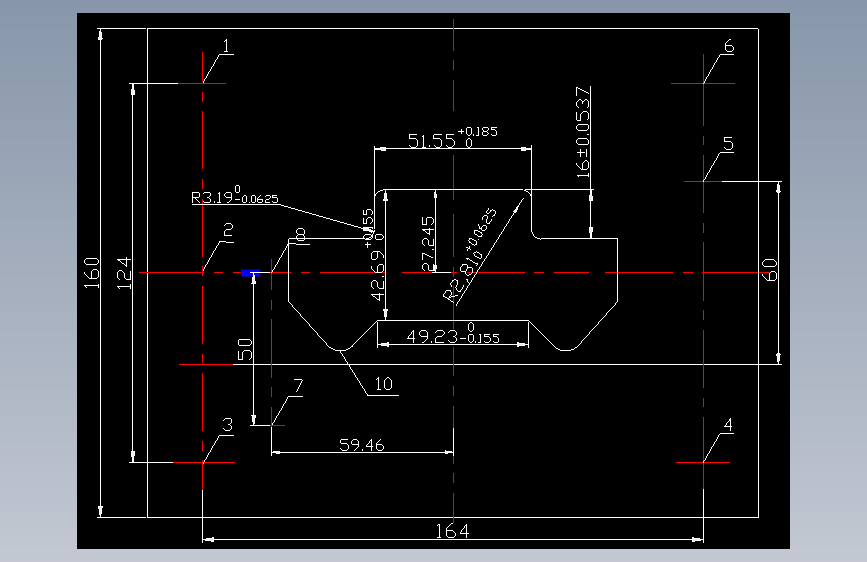Select the 59.46 horizontal dimension text
867x562 pixels.
click(362, 445)
